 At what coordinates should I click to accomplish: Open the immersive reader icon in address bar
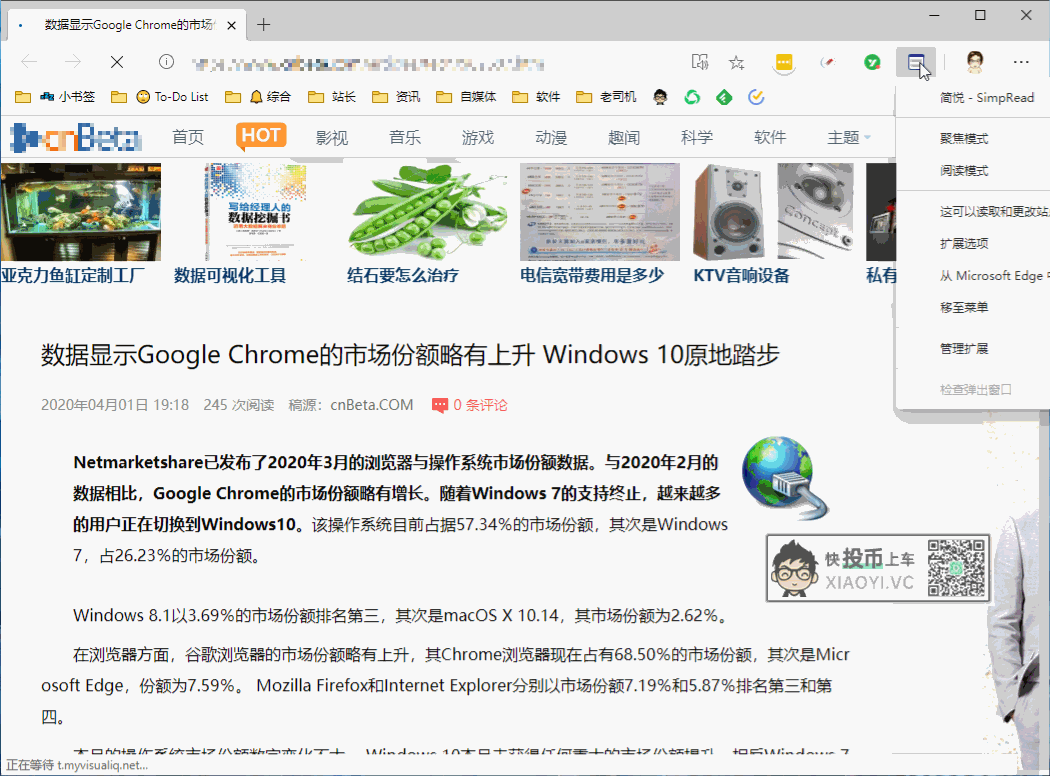[x=700, y=63]
